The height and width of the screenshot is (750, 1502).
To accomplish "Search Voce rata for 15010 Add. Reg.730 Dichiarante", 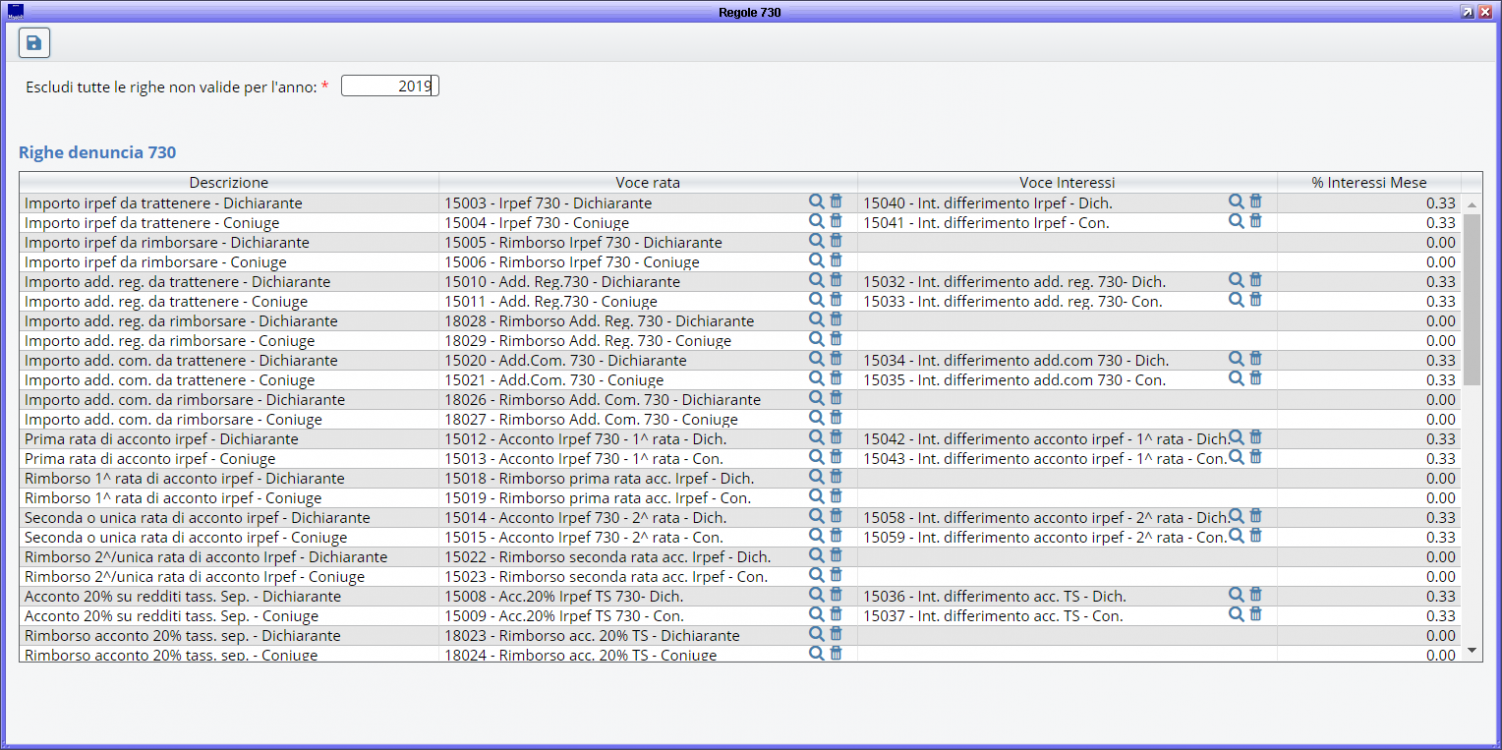I will coord(816,281).
